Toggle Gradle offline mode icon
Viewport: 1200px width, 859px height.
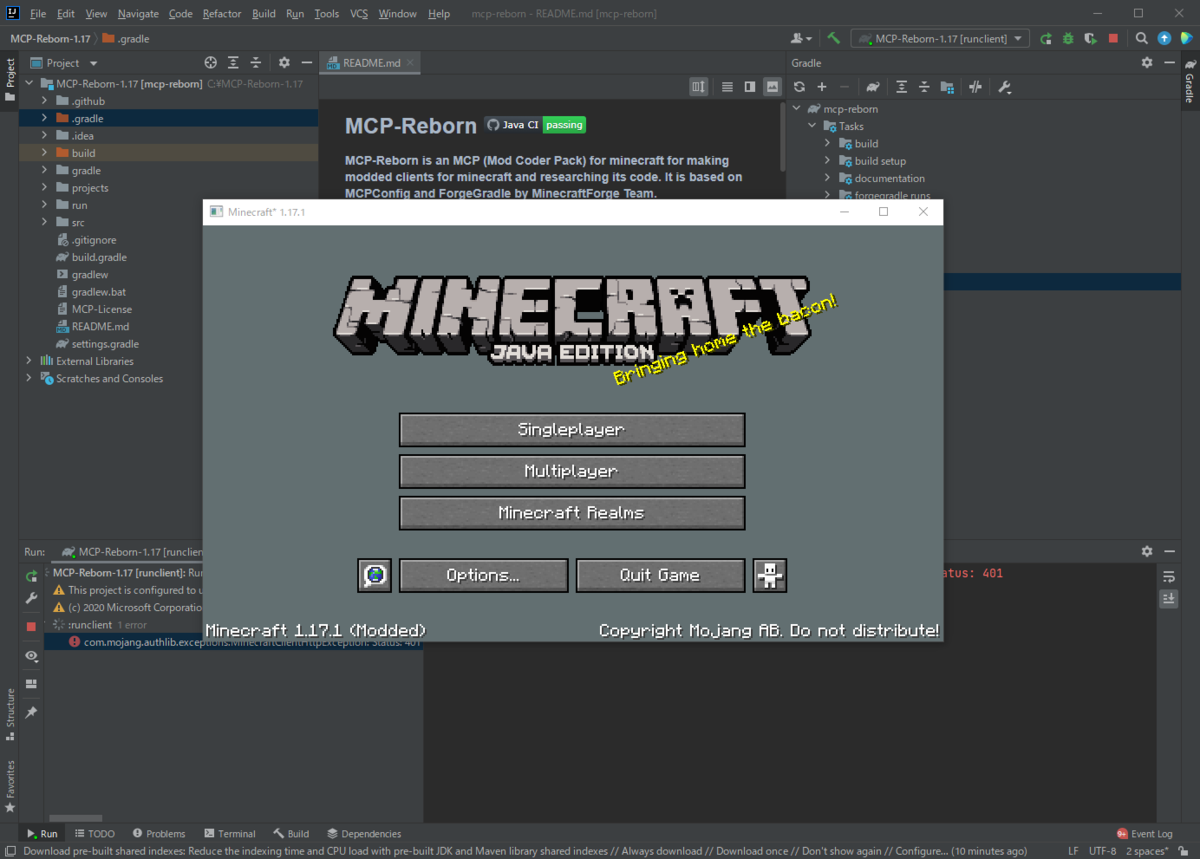point(975,87)
